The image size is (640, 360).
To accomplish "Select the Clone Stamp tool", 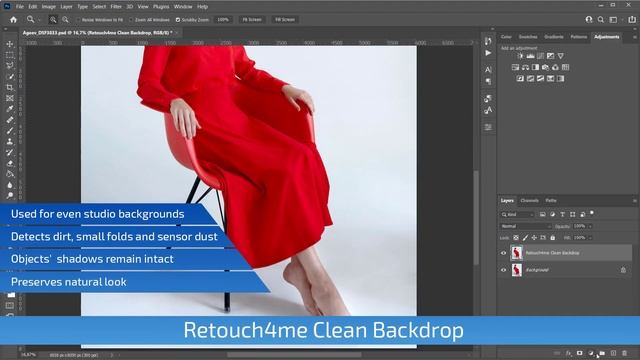I will pos(10,142).
